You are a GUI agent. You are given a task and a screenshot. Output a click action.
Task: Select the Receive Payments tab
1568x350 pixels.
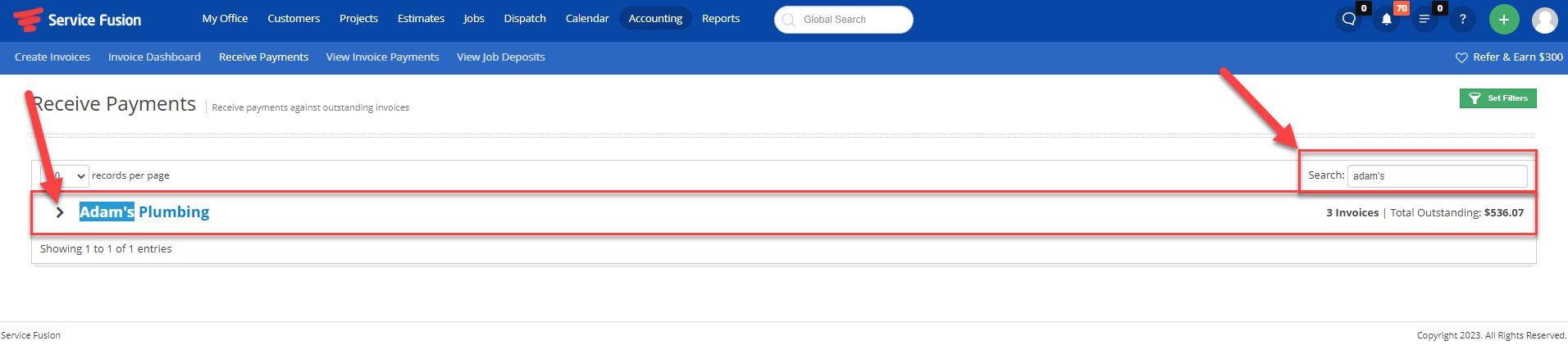point(263,57)
